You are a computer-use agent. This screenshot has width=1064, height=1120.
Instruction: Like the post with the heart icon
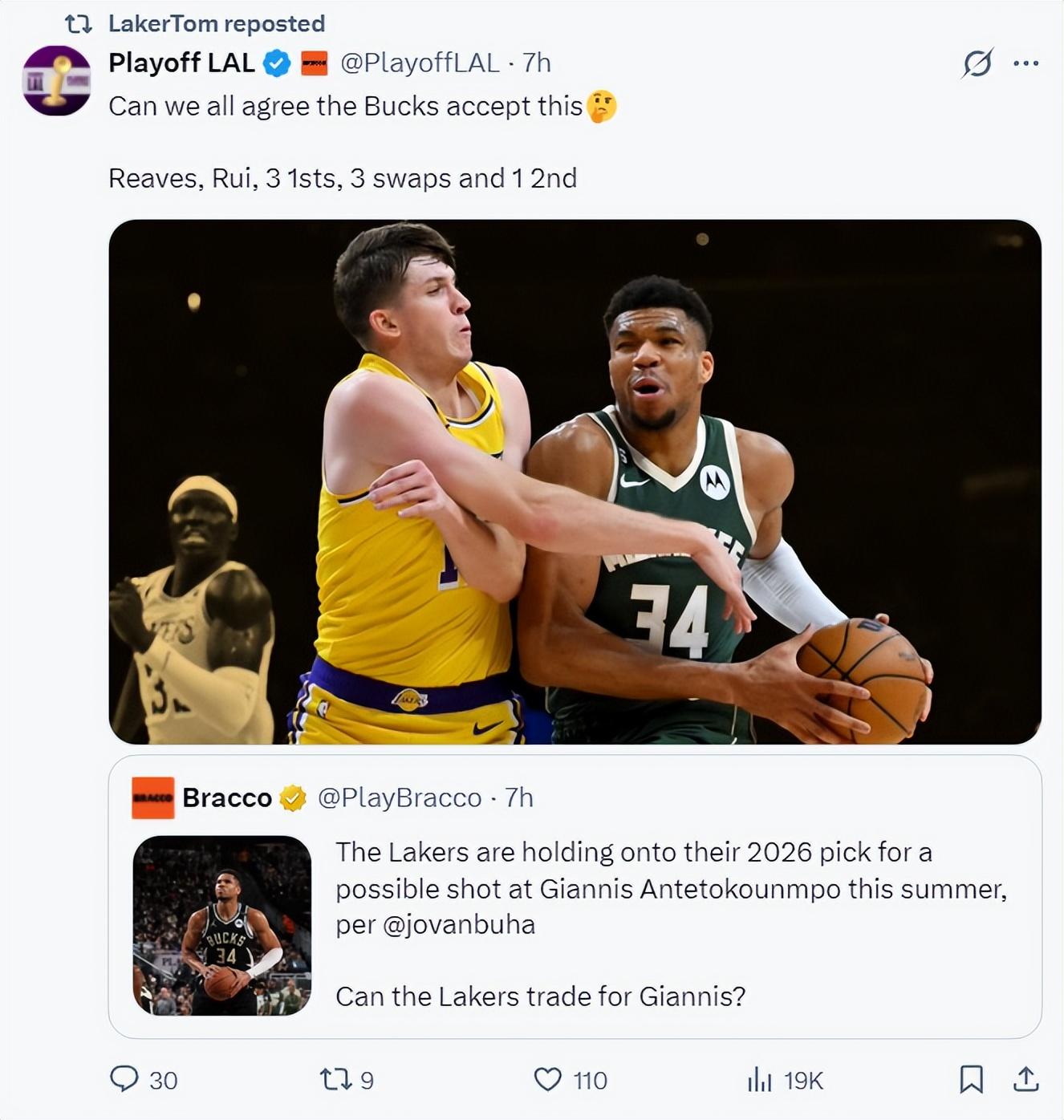(x=548, y=1079)
